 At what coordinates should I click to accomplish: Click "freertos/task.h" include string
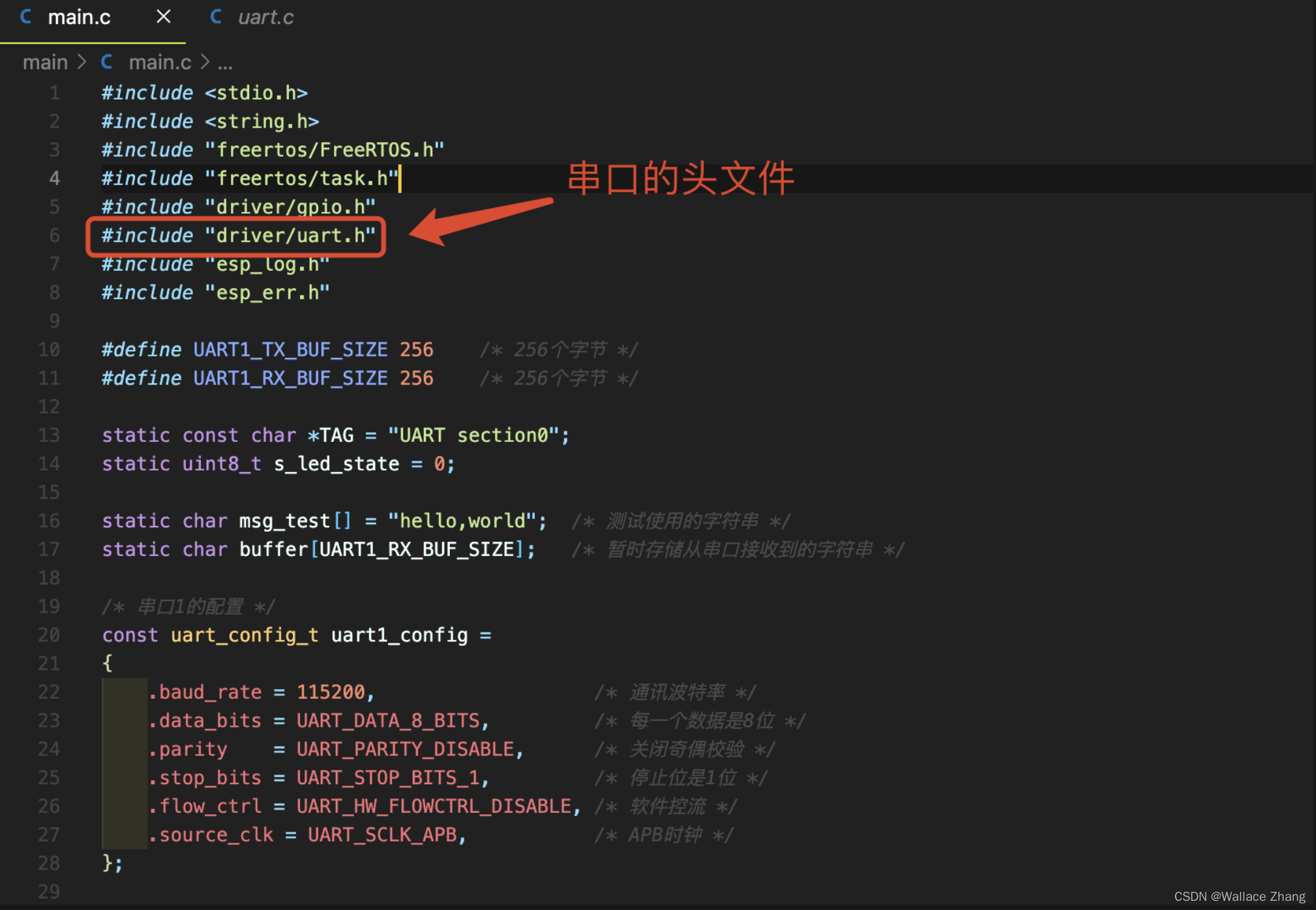point(301,179)
